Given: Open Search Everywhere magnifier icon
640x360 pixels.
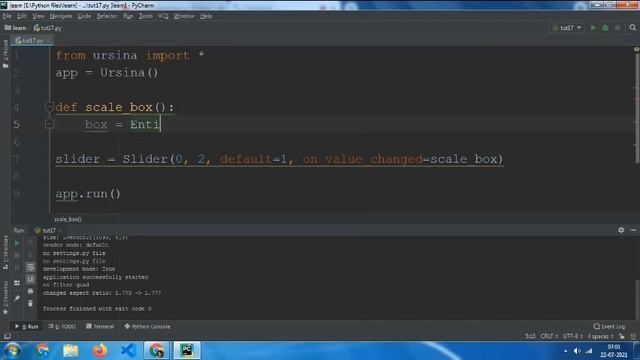Looking at the screenshot, I should click(633, 28).
